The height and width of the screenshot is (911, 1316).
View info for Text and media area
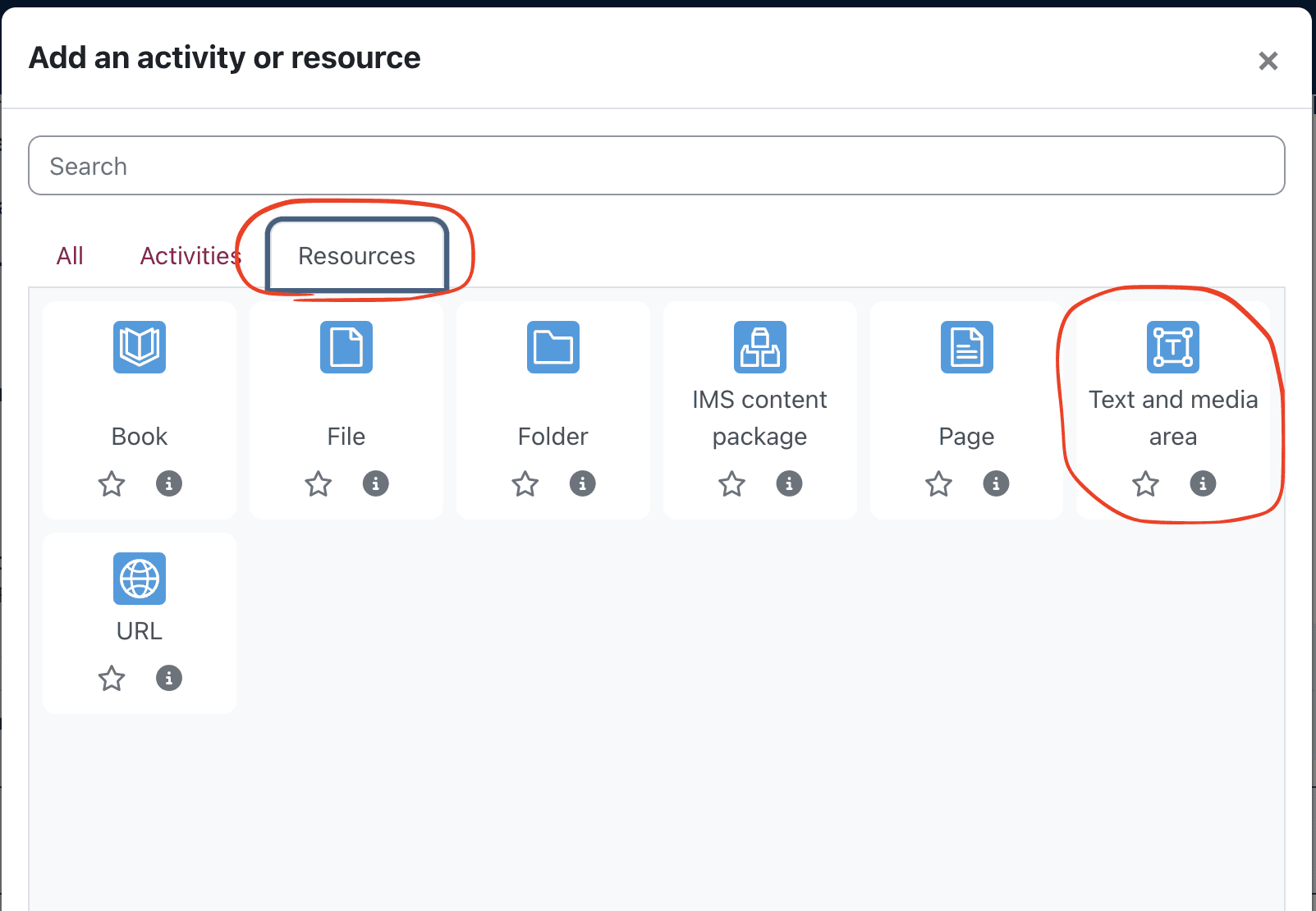[x=1203, y=483]
